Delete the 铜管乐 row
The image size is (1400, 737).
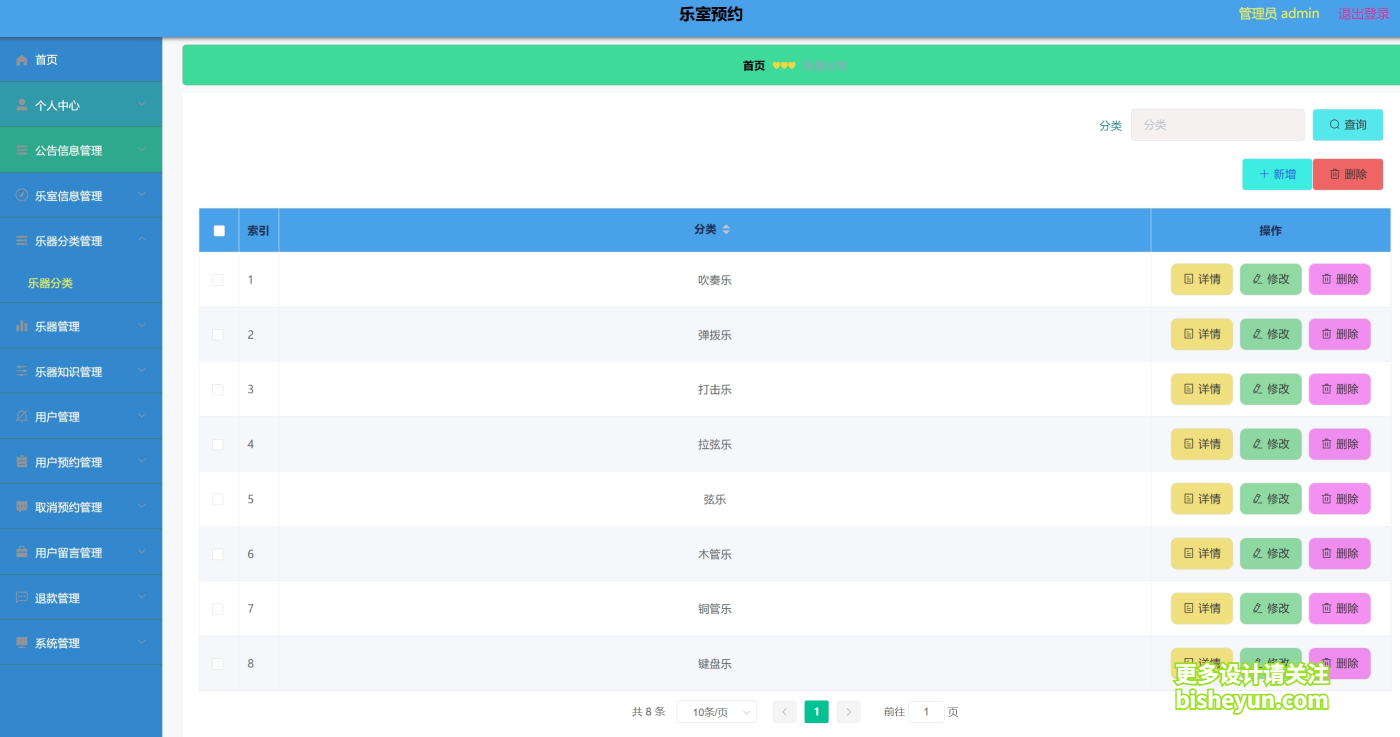pyautogui.click(x=1340, y=608)
